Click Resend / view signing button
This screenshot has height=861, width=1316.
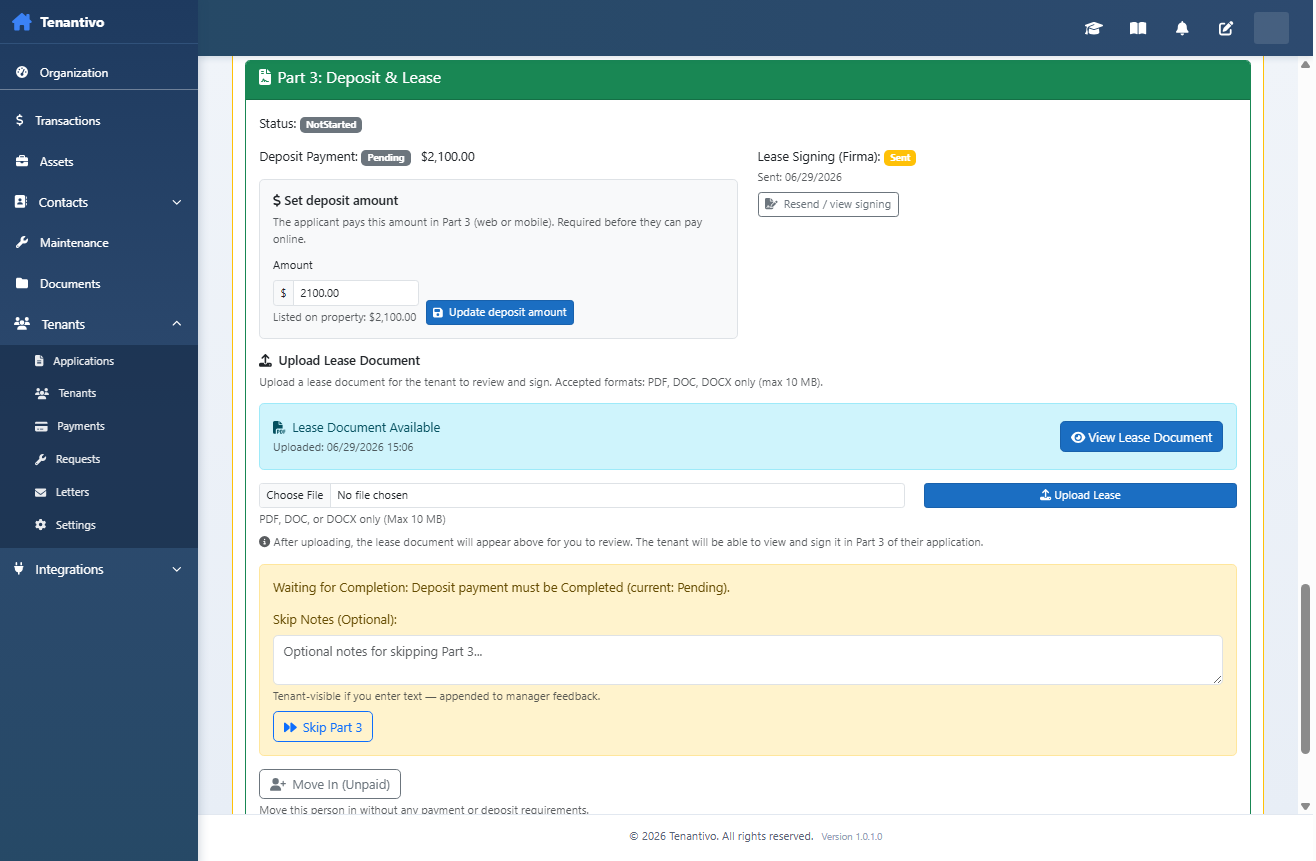click(828, 204)
